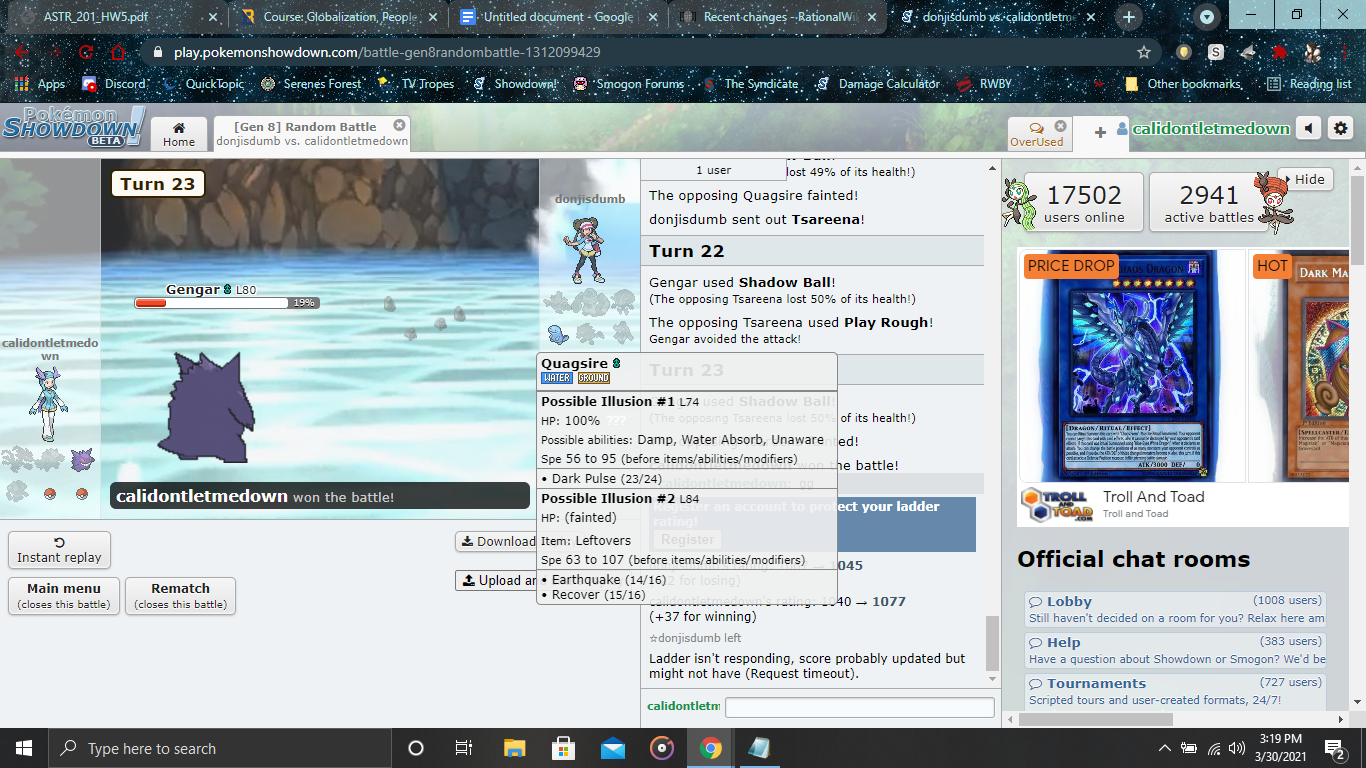The height and width of the screenshot is (768, 1366).
Task: Toggle the Showdown sound mute icon
Action: pyautogui.click(x=1309, y=128)
